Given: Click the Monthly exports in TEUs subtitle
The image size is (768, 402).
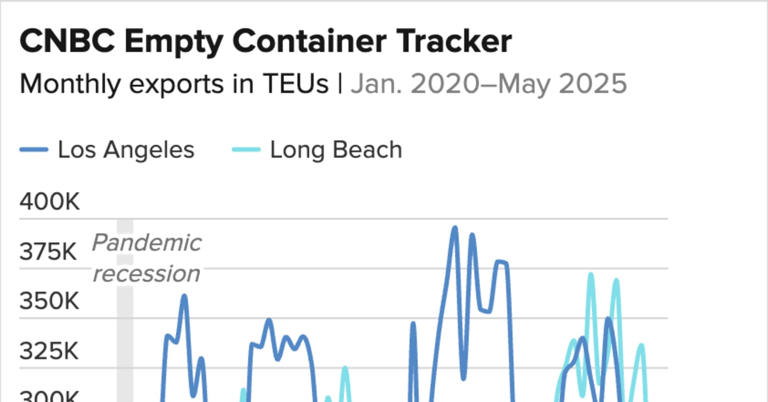Looking at the screenshot, I should [174, 85].
